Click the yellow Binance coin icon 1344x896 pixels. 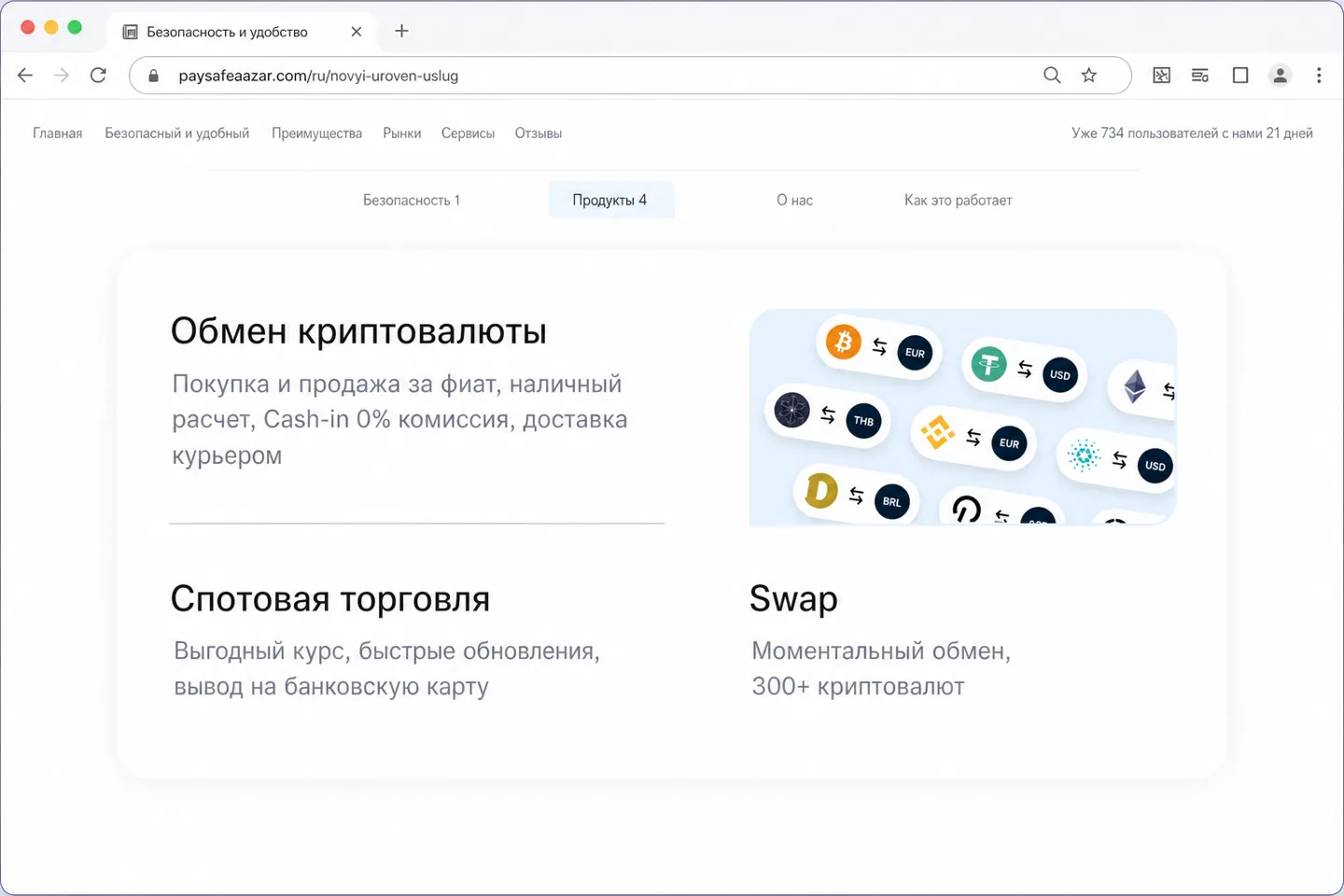pos(937,432)
